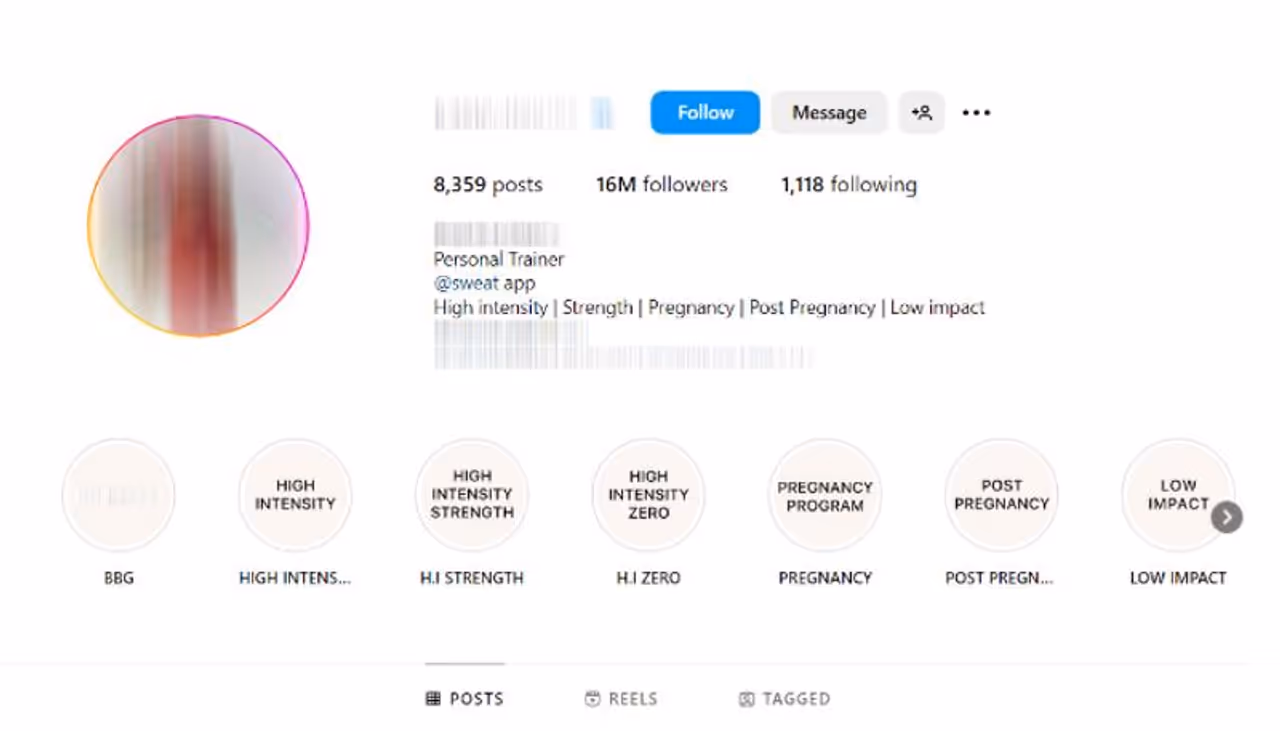The width and height of the screenshot is (1280, 731).
Task: View the 16M followers list
Action: pos(661,185)
